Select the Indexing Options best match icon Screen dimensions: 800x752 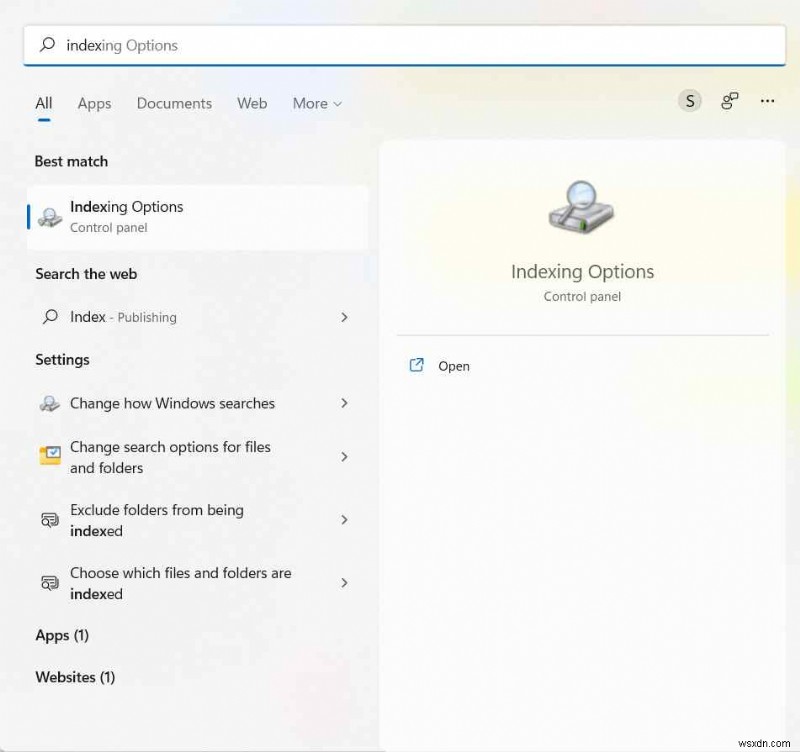point(48,216)
